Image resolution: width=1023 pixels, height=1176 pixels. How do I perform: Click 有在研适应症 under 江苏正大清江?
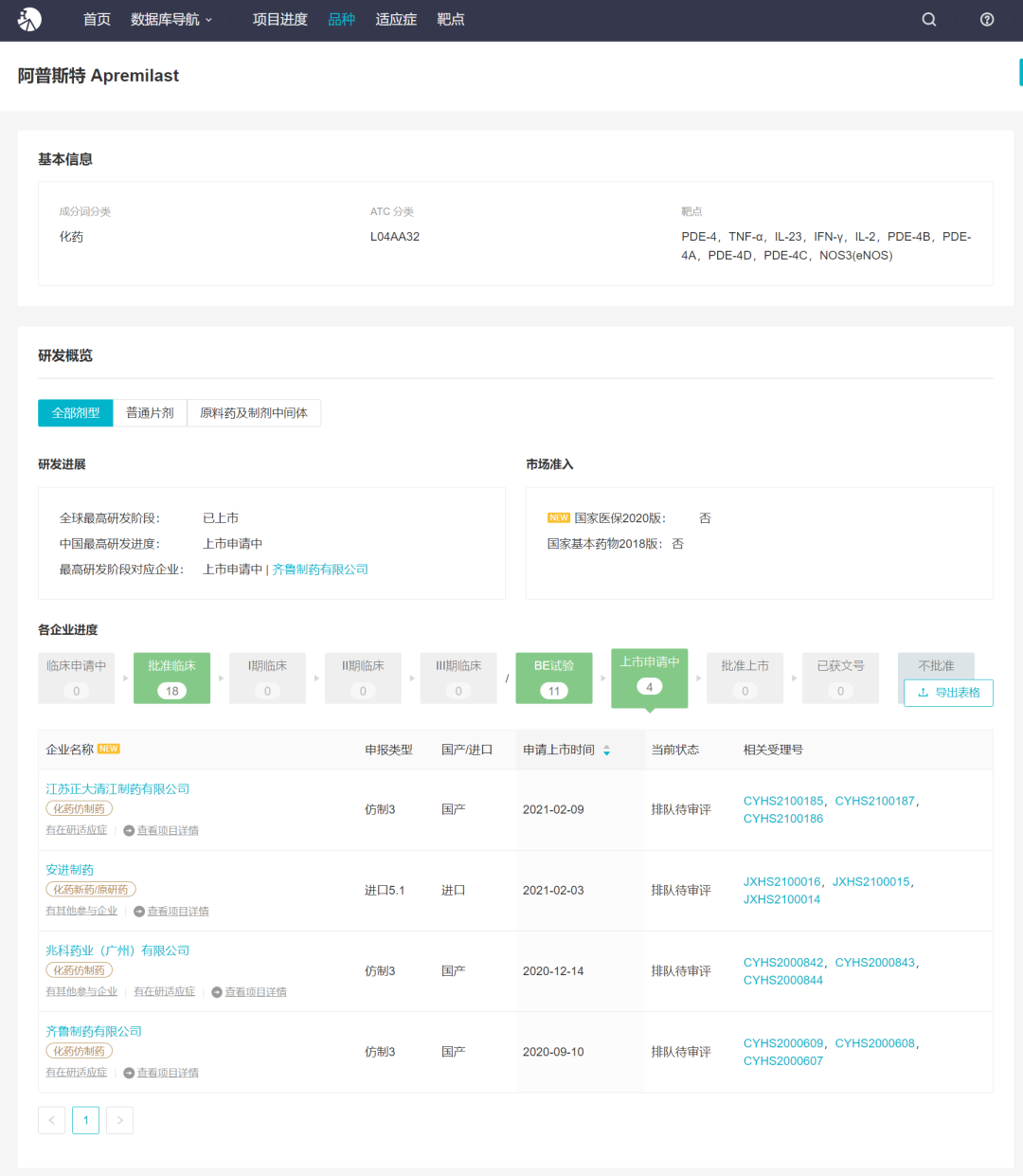pos(77,830)
